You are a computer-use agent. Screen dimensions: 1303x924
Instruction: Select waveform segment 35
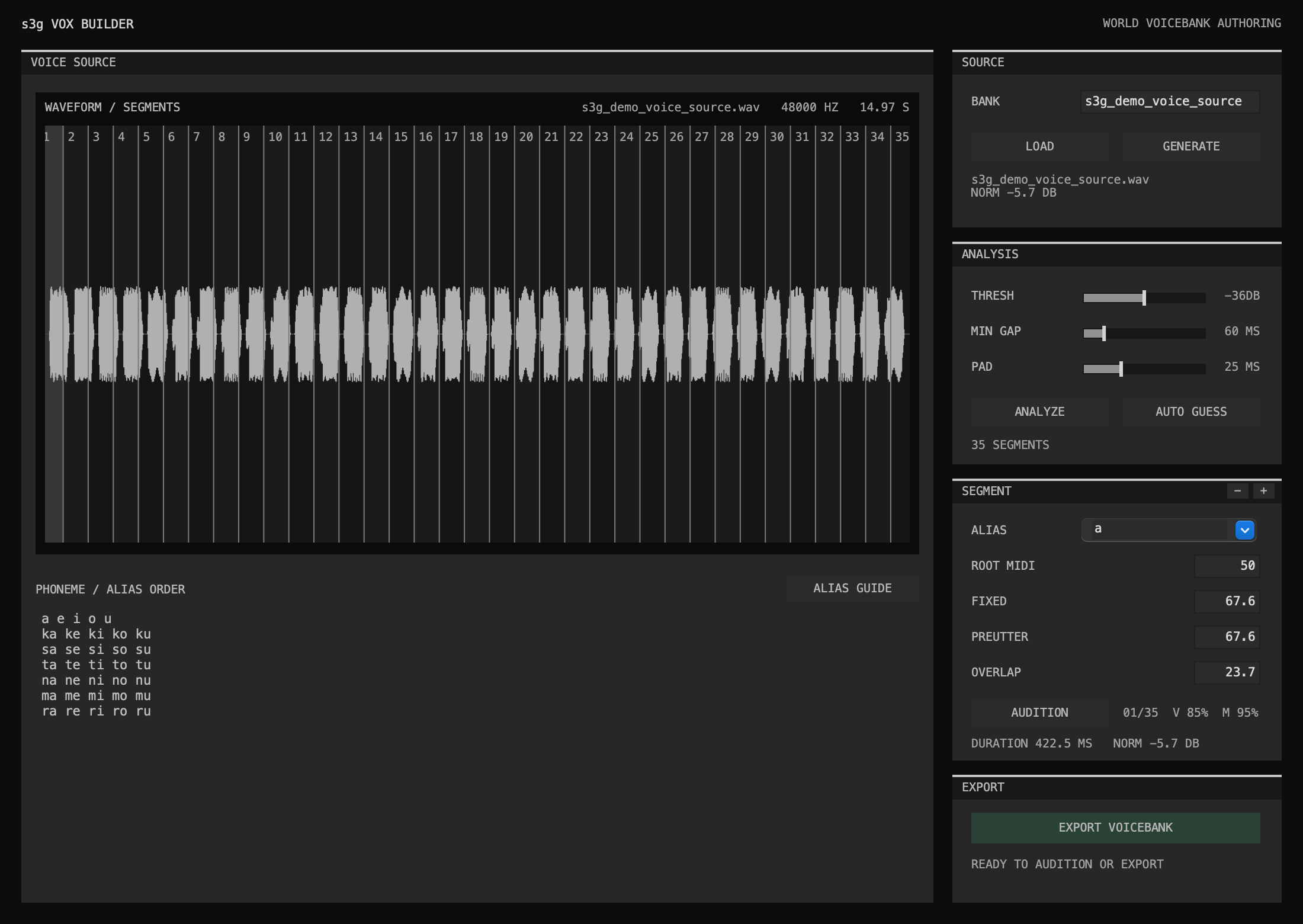pos(901,334)
